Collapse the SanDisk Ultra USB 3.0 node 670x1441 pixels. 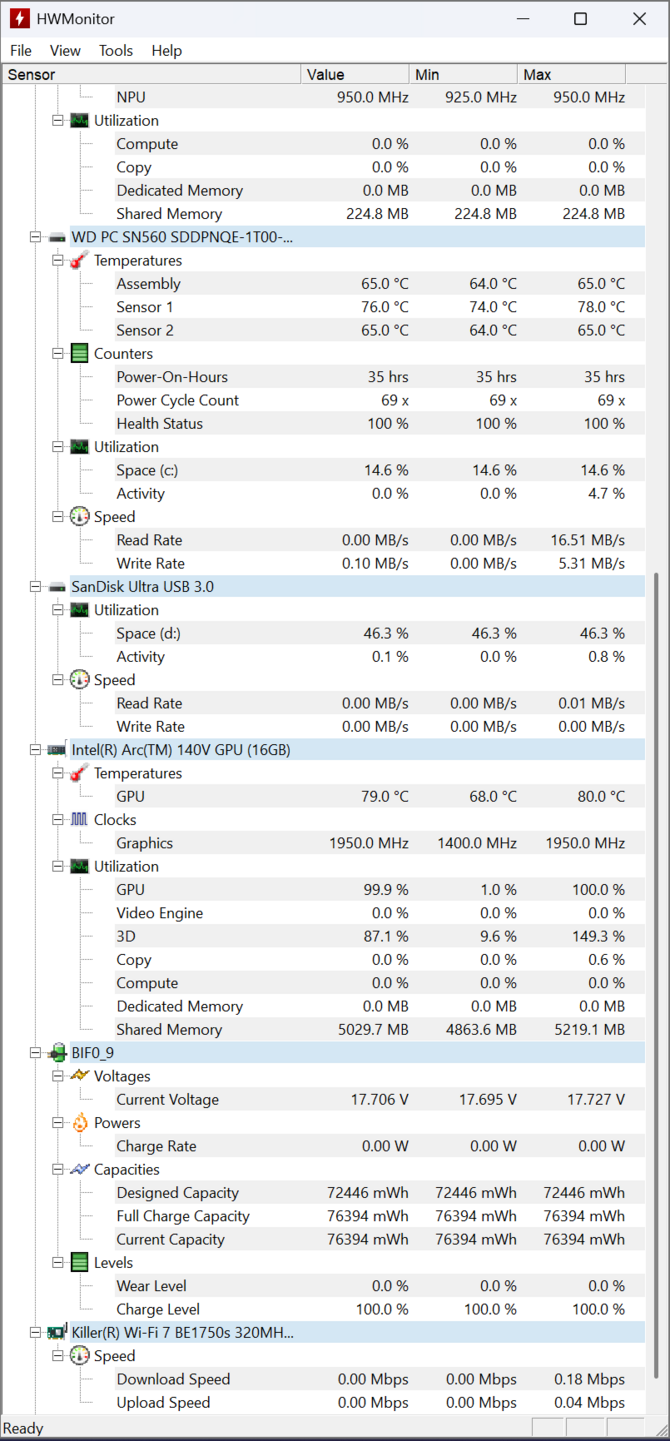(x=35, y=587)
